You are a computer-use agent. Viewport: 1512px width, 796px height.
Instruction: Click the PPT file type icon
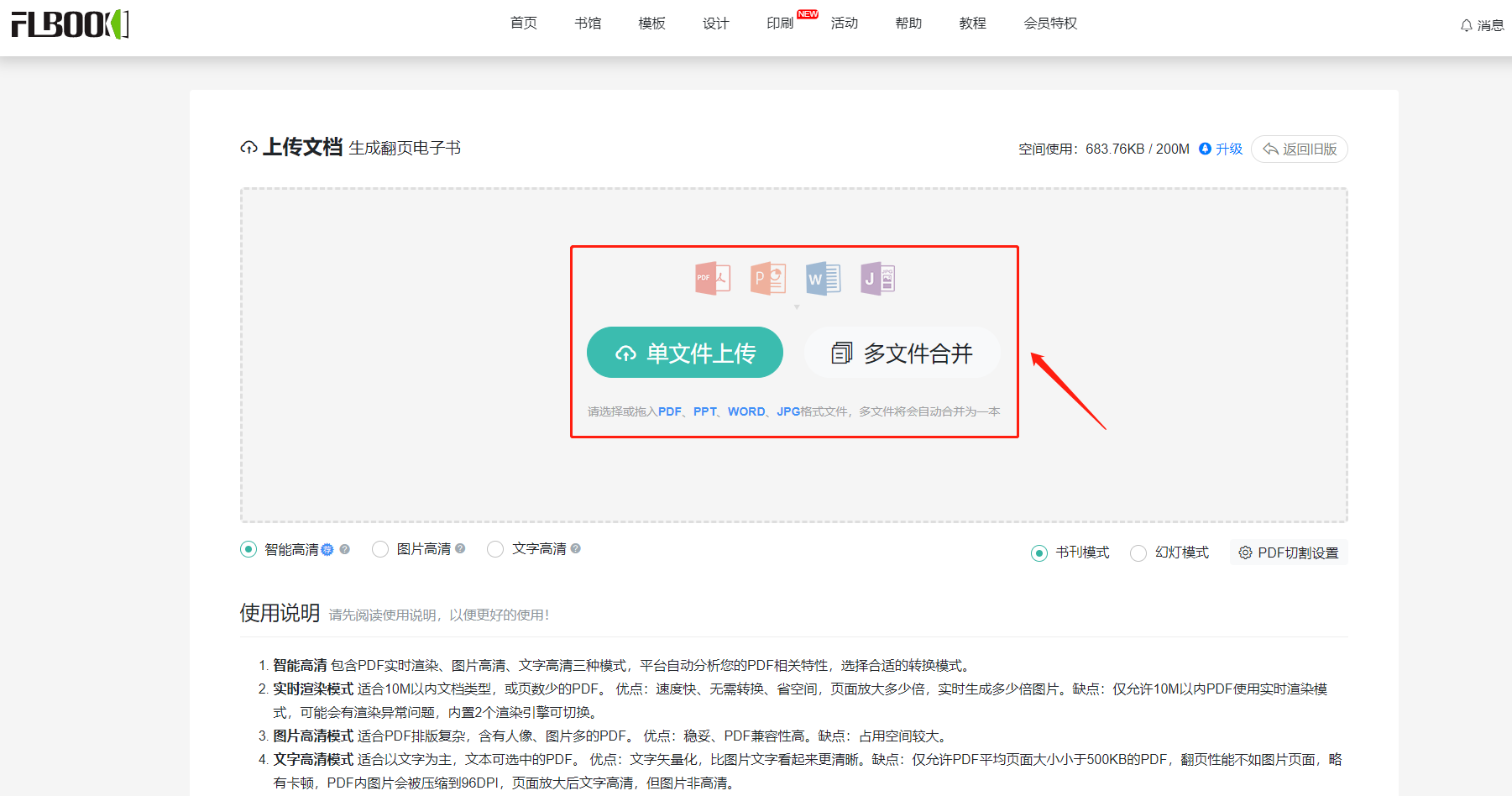(x=767, y=278)
